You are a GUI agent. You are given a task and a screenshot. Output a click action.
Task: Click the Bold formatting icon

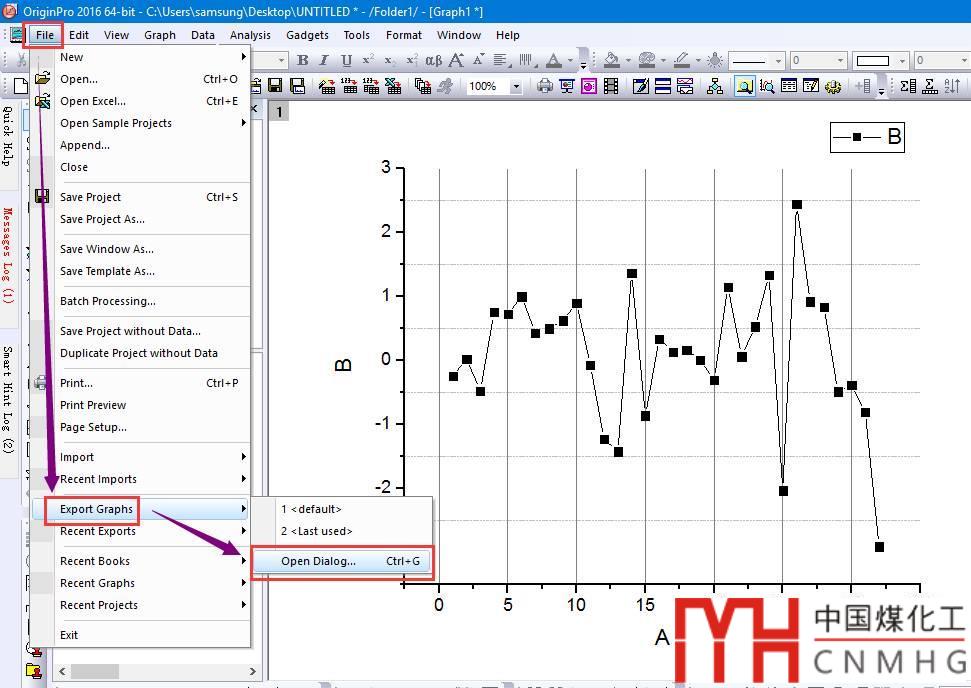pyautogui.click(x=303, y=61)
